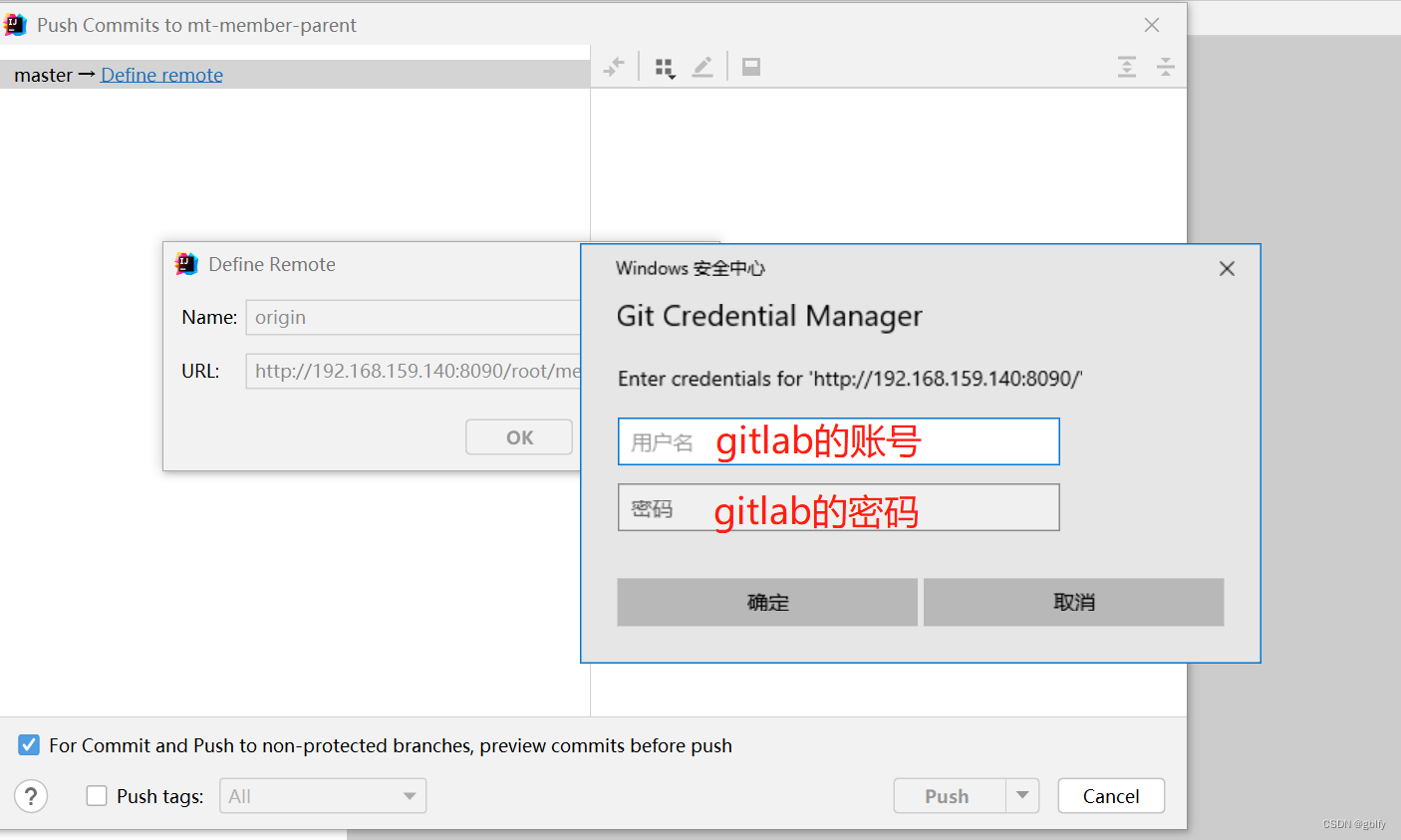Viewport: 1401px width, 840px height.
Task: Click the pencil edit source icon
Action: pyautogui.click(x=702, y=67)
